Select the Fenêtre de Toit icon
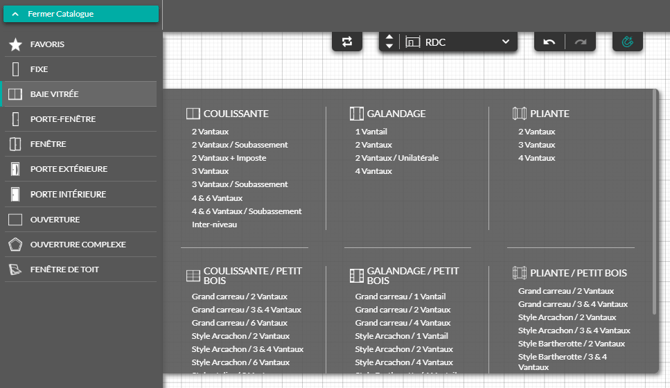 (15, 270)
